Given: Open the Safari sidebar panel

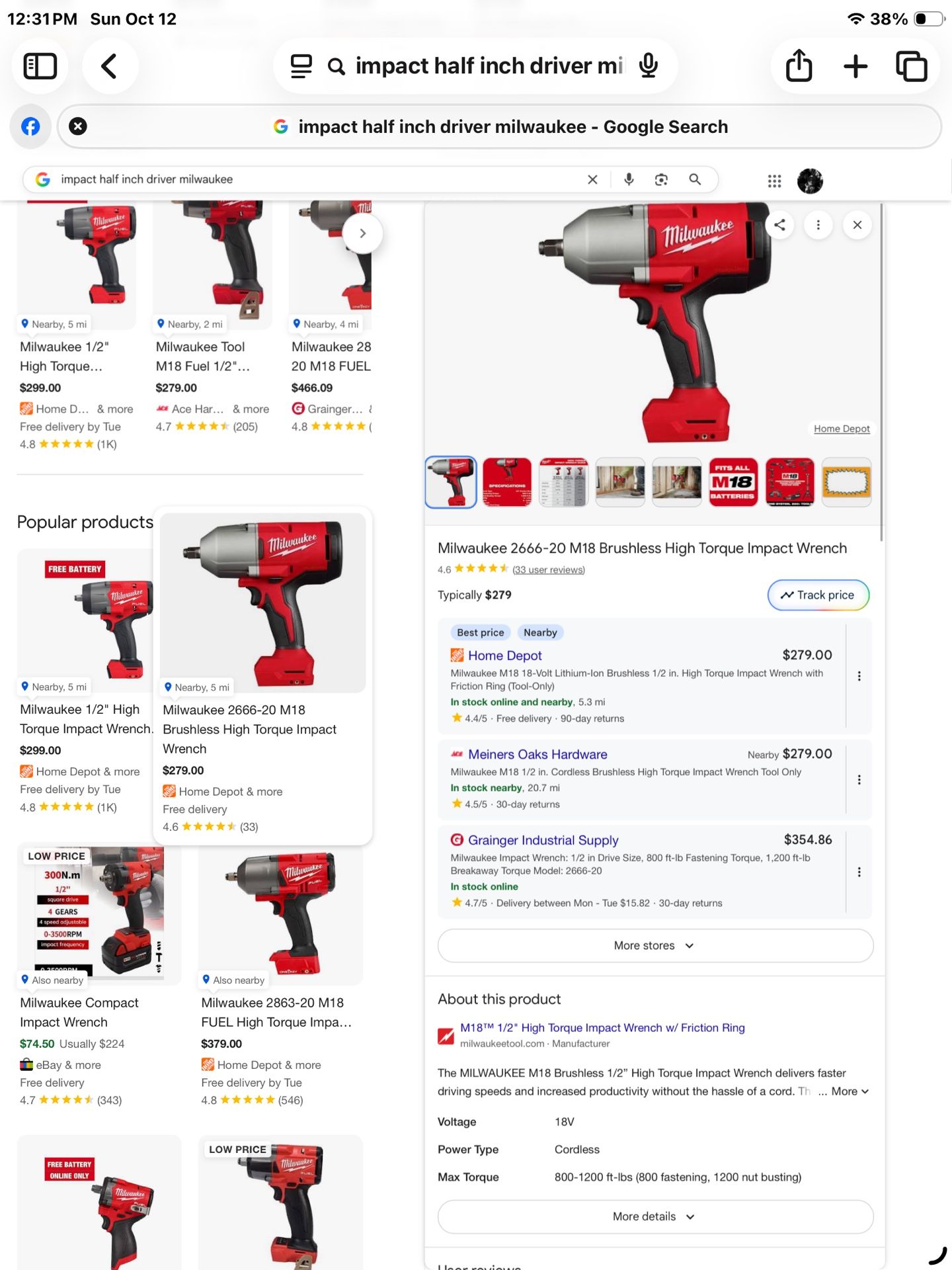Looking at the screenshot, I should (x=40, y=66).
